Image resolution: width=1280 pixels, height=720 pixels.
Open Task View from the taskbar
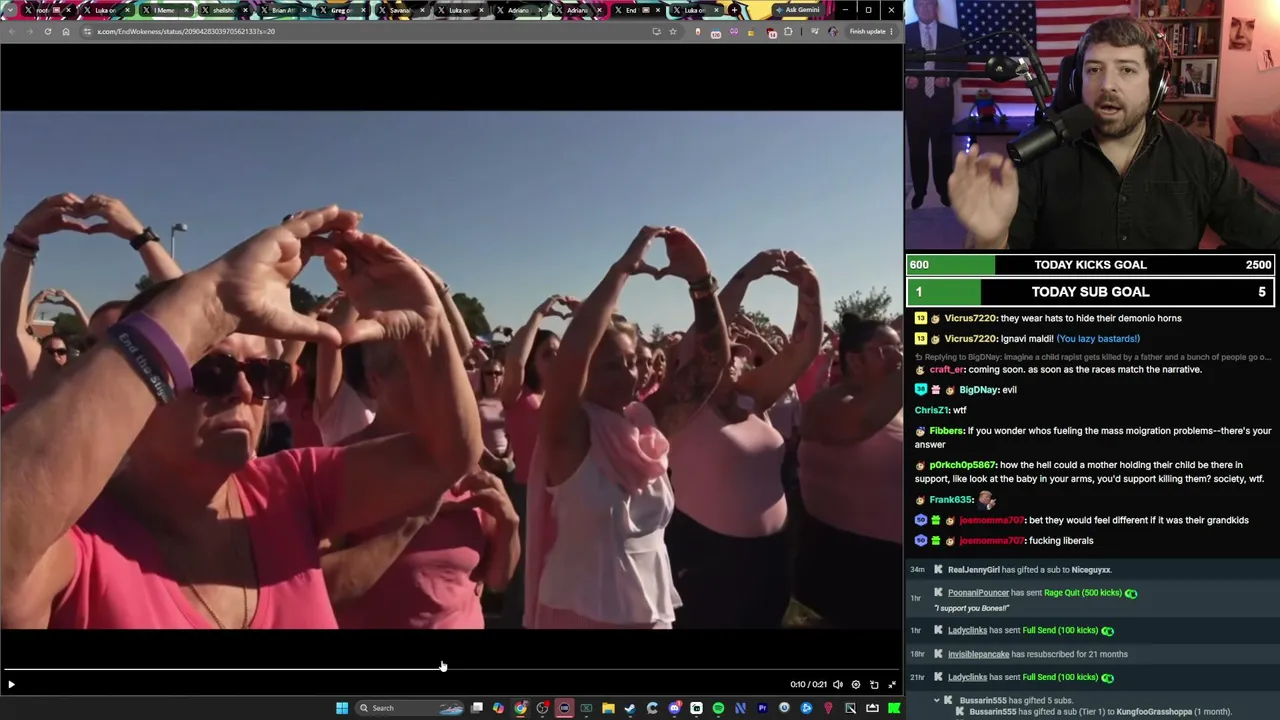click(x=477, y=708)
